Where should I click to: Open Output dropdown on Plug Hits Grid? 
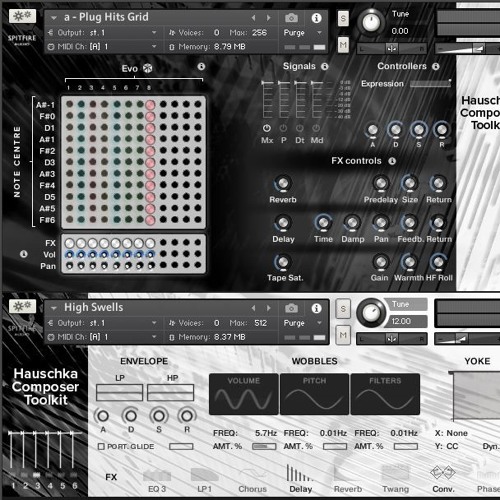(x=154, y=33)
